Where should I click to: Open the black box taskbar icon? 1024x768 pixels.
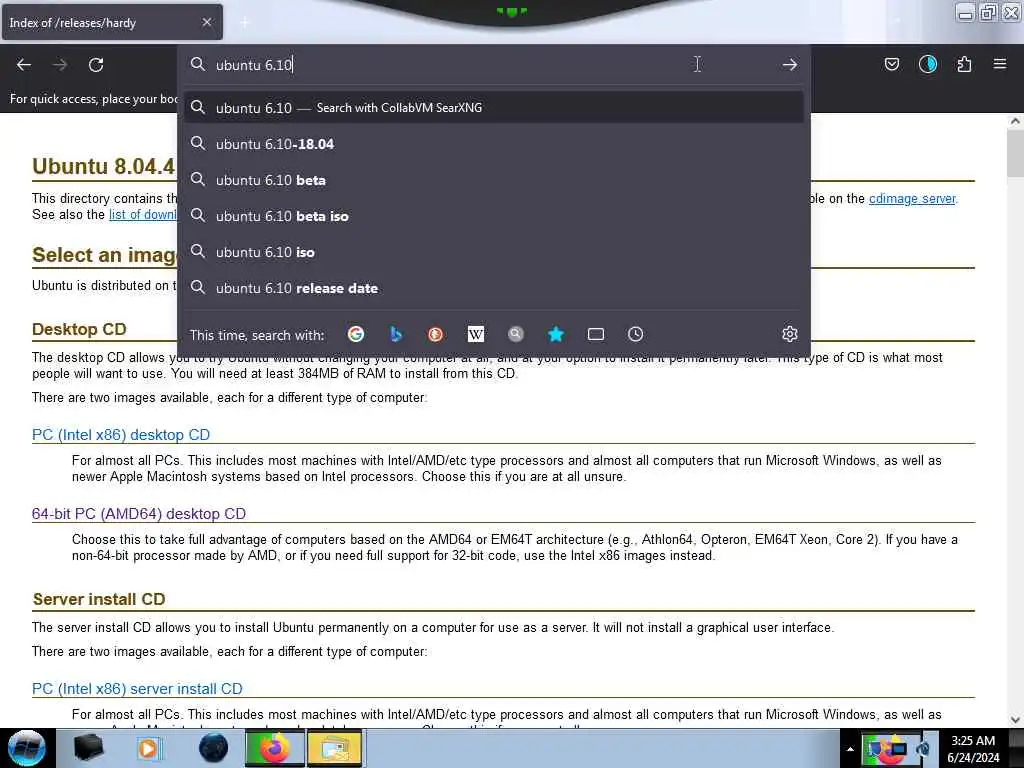coord(88,748)
